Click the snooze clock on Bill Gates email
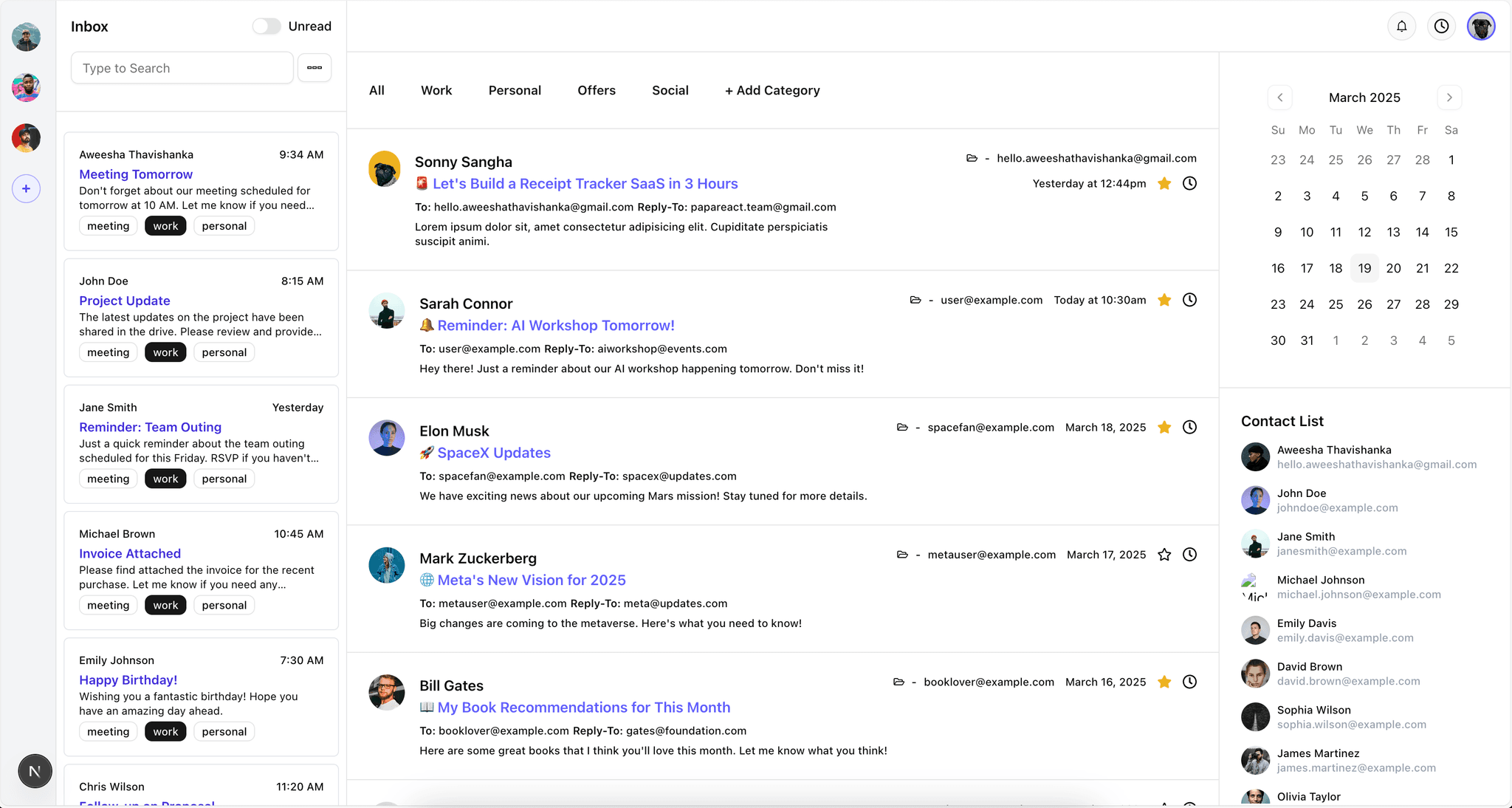Viewport: 1512px width, 808px height. (x=1189, y=682)
